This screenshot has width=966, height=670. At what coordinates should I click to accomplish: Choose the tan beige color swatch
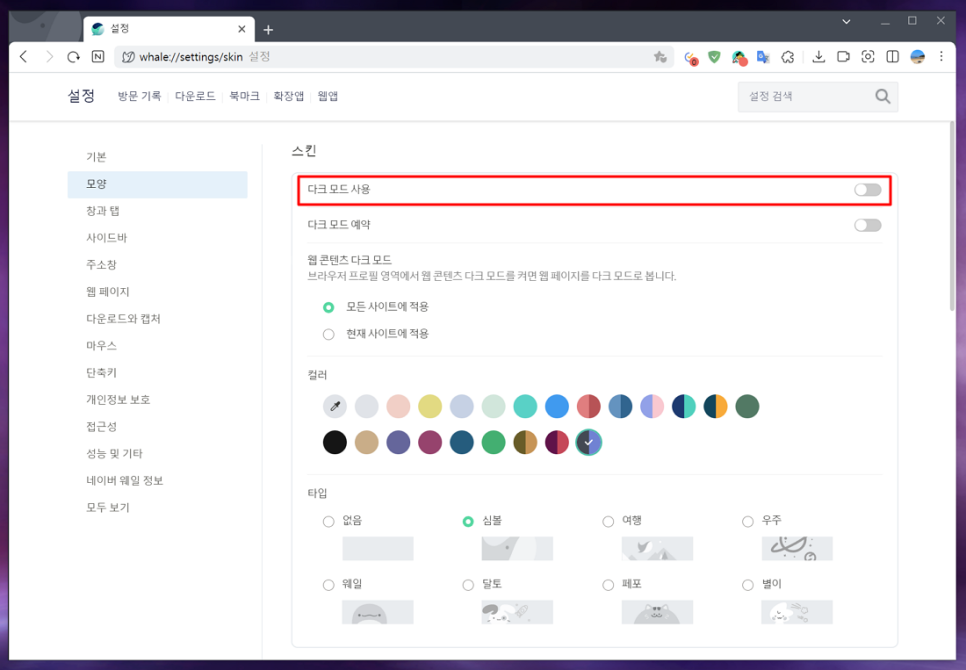click(367, 442)
